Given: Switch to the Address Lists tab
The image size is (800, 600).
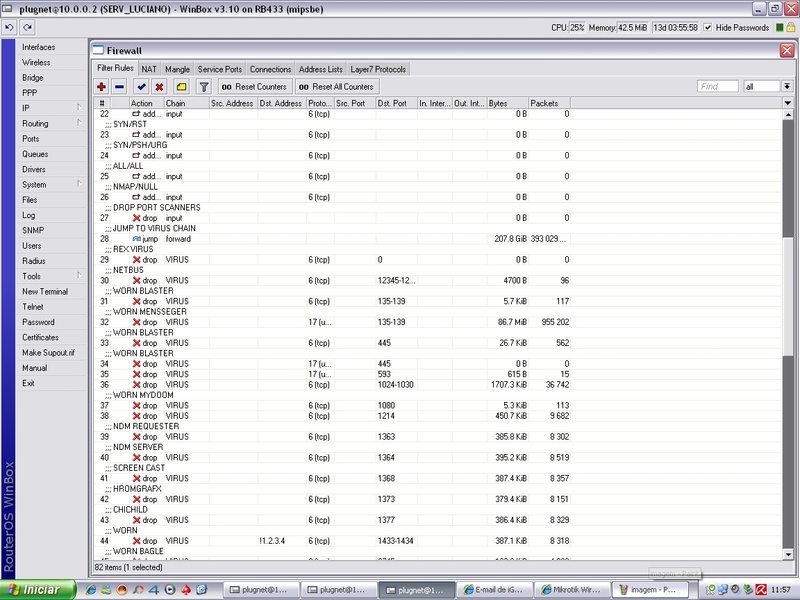Looking at the screenshot, I should click(x=321, y=69).
